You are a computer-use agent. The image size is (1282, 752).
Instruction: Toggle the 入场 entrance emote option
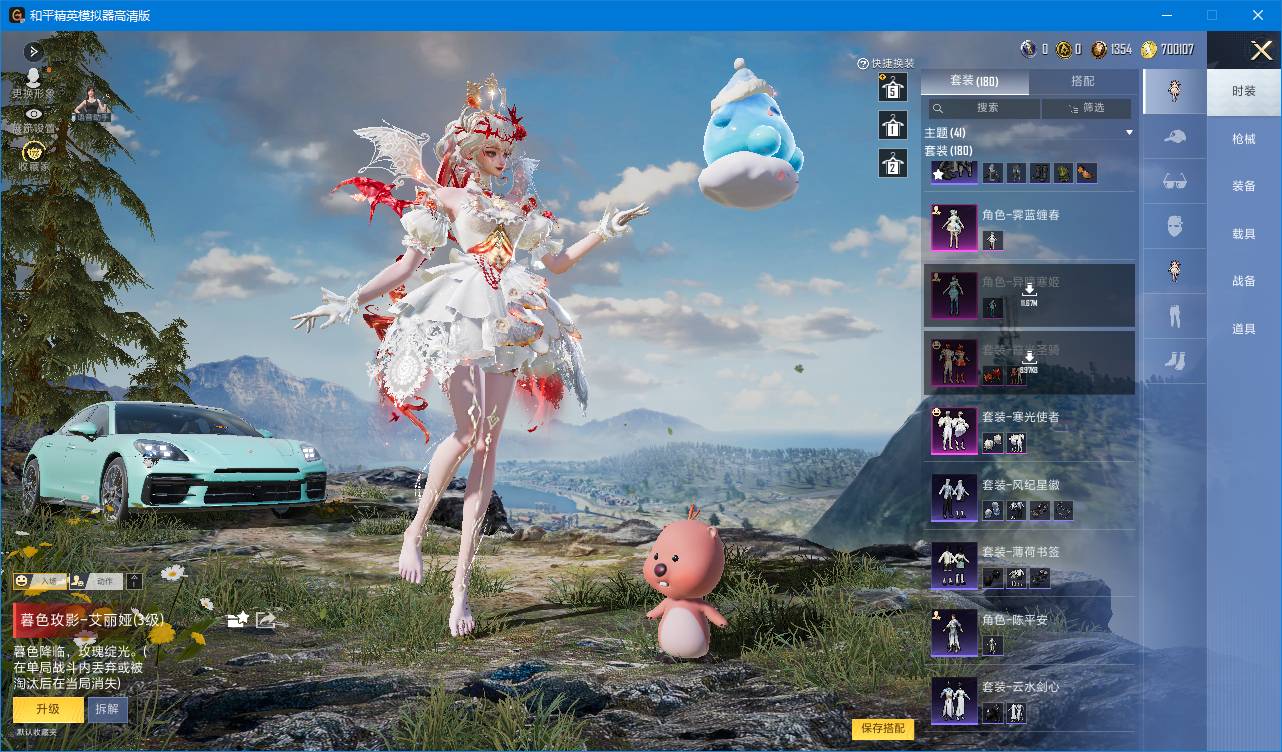coord(40,581)
